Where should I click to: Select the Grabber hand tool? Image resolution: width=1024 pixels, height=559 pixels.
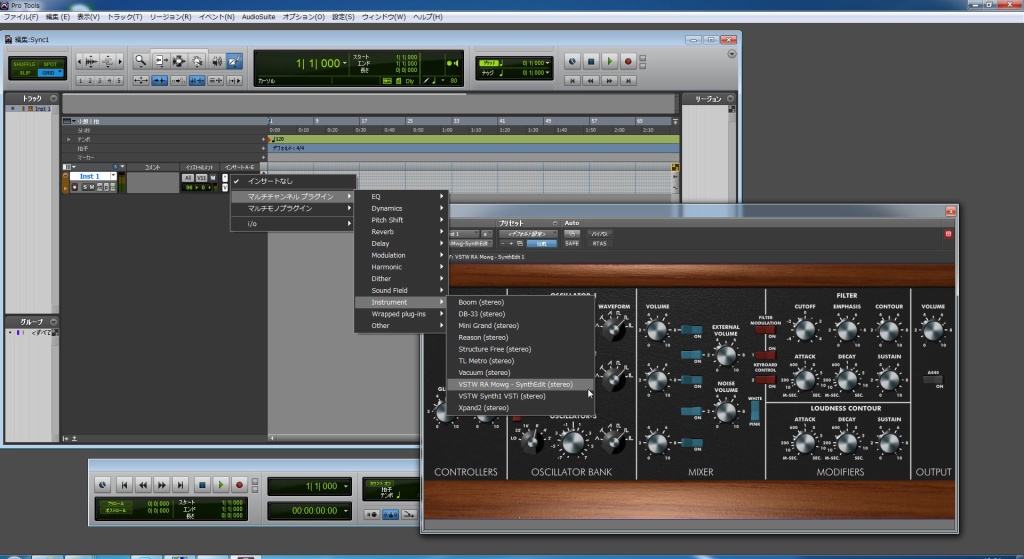197,61
